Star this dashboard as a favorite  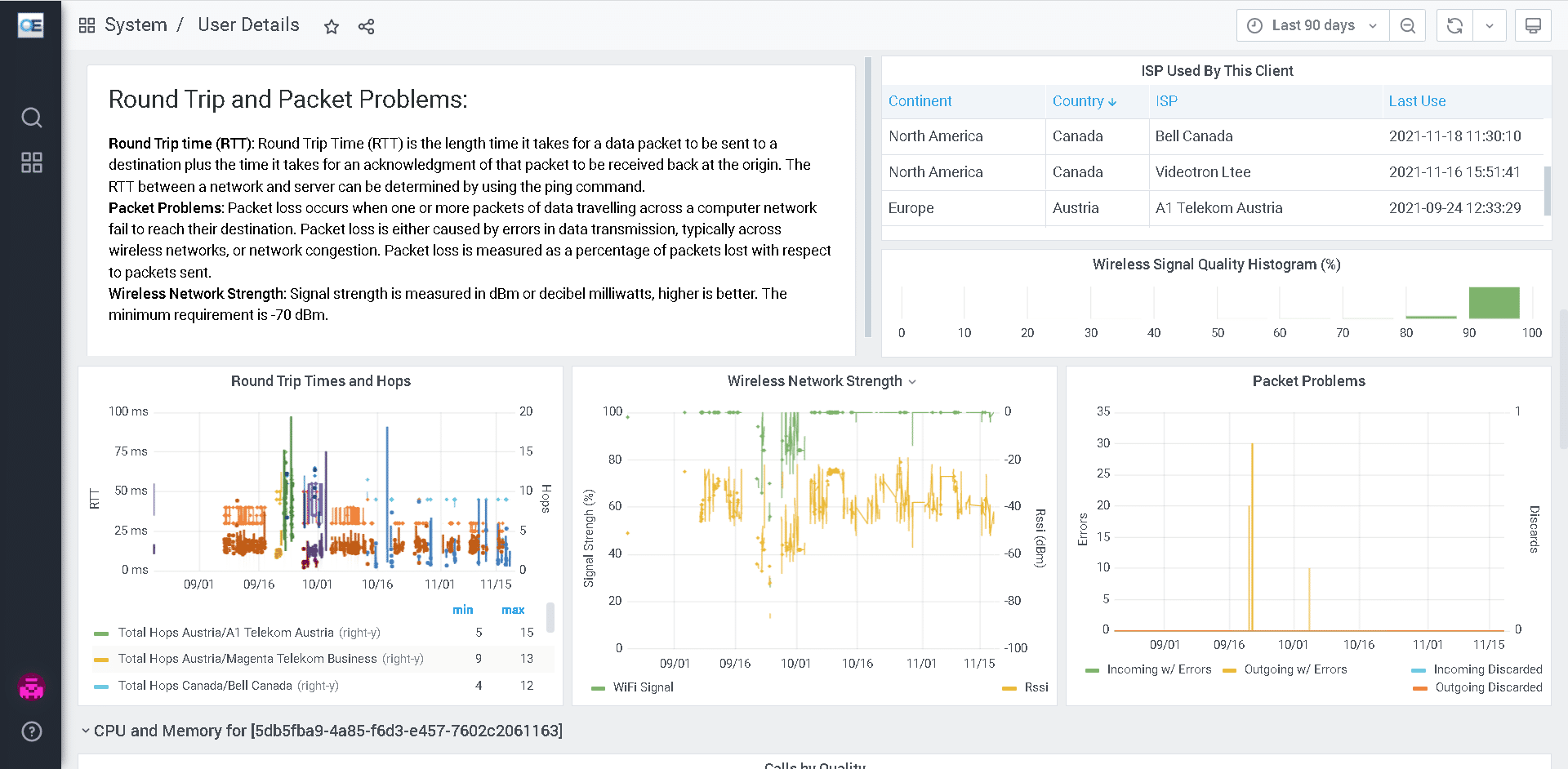pos(331,26)
